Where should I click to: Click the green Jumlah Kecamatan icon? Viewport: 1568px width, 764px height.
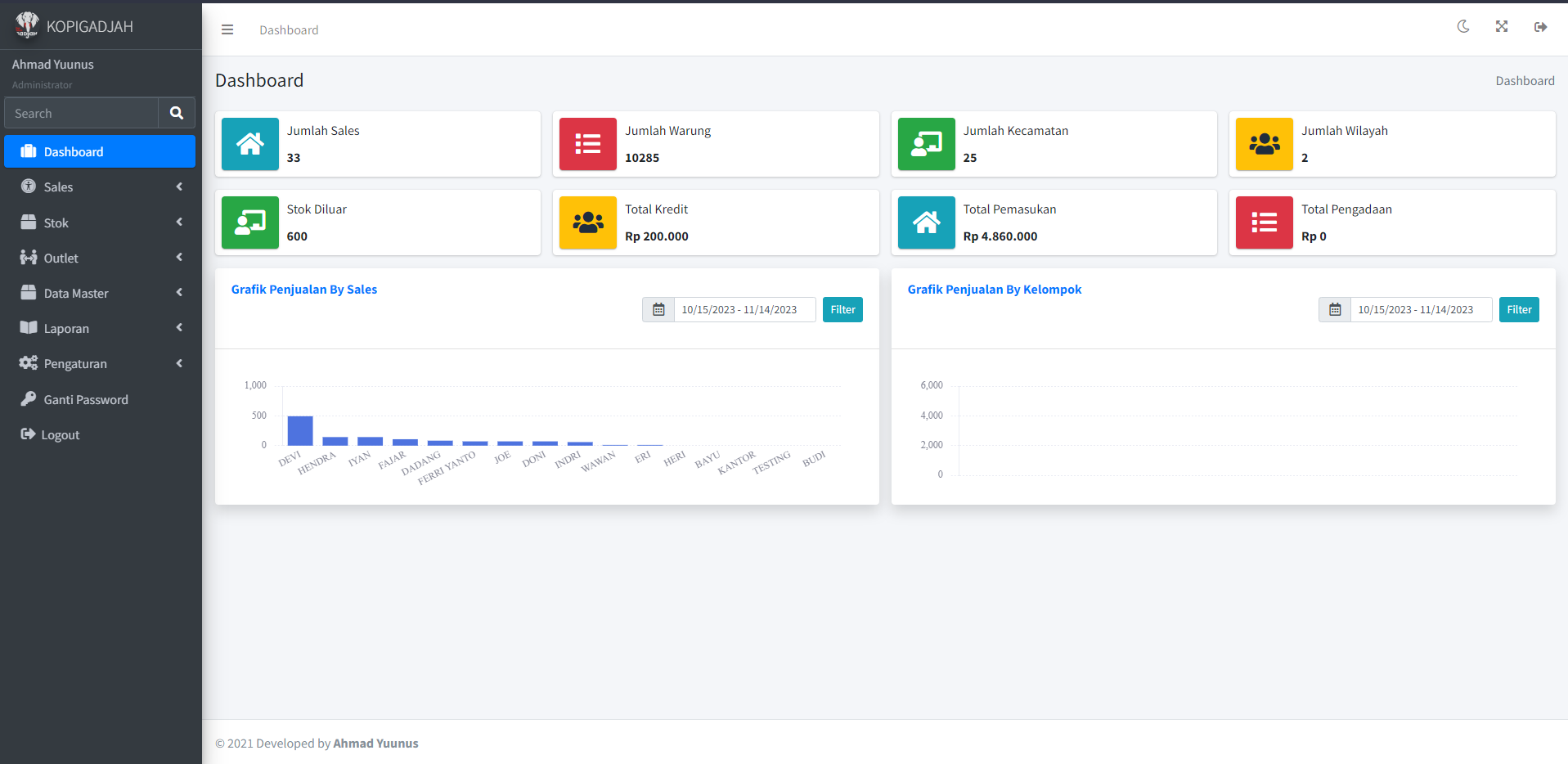926,144
